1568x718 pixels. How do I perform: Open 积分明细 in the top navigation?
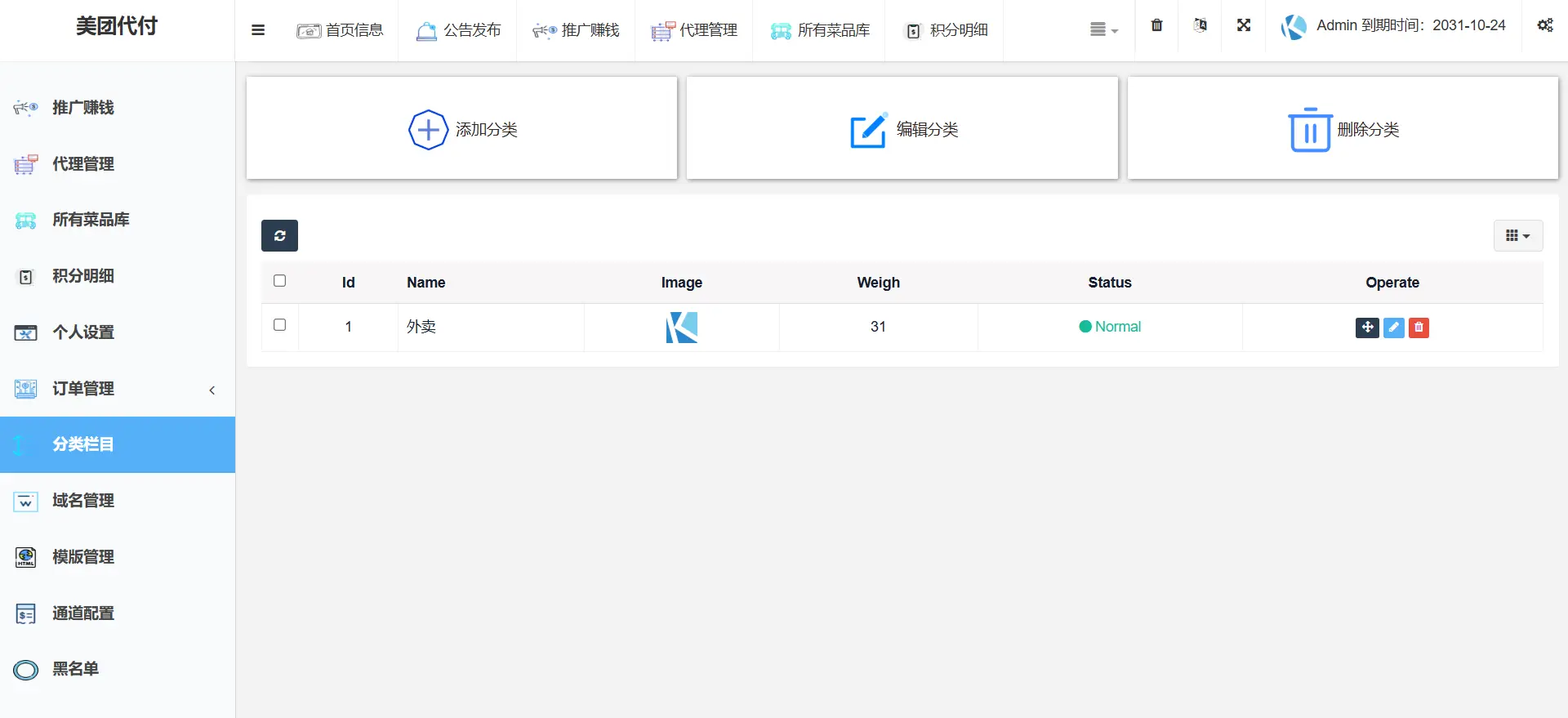click(x=946, y=30)
